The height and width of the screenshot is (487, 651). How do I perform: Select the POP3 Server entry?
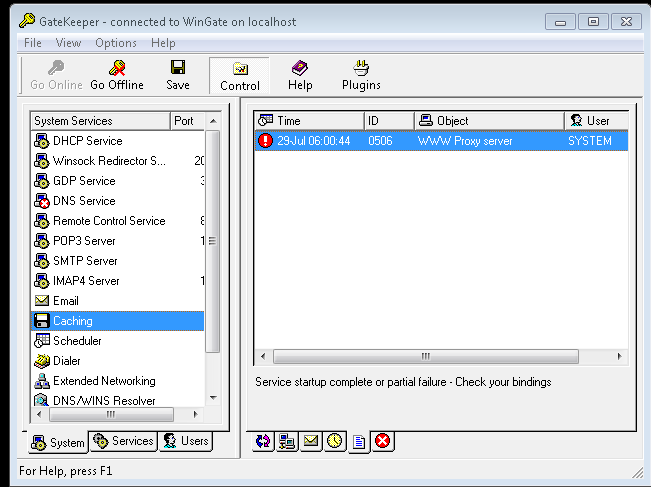coord(117,241)
